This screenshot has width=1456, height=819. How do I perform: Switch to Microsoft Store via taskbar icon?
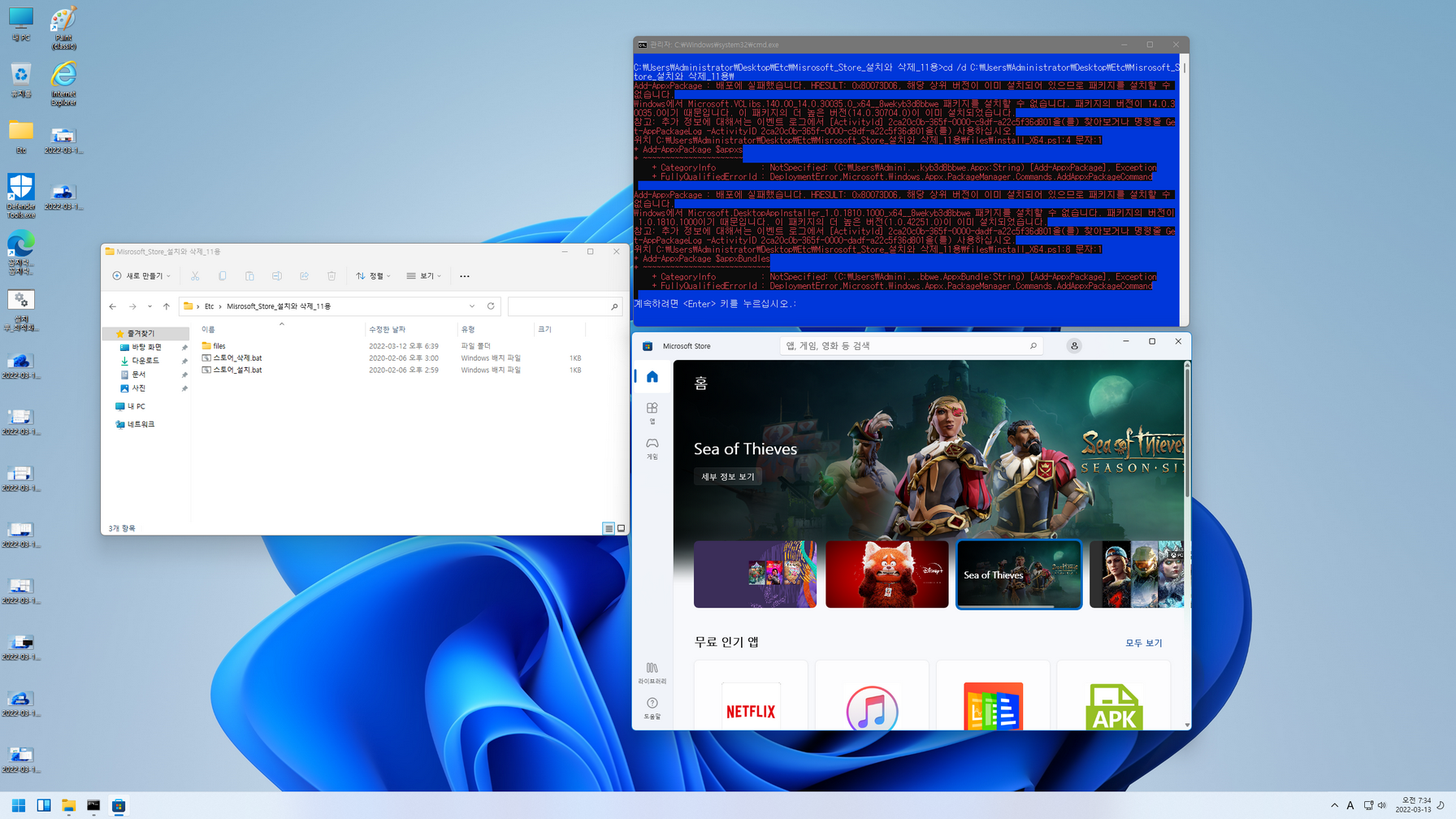pyautogui.click(x=119, y=806)
